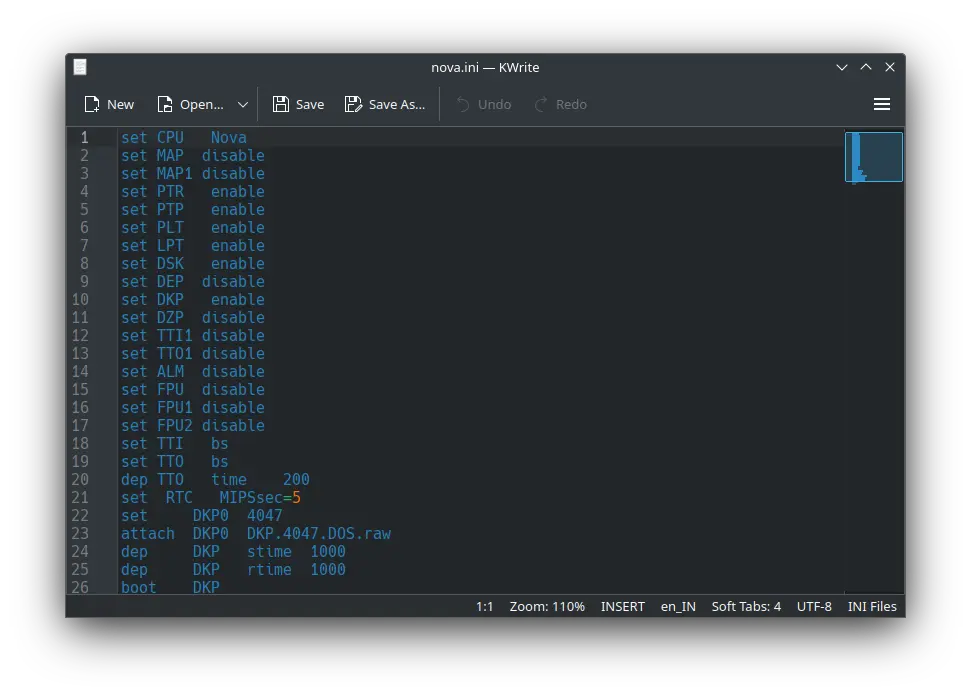Maximize the KWrite window
This screenshot has height=696, width=972.
click(x=866, y=67)
